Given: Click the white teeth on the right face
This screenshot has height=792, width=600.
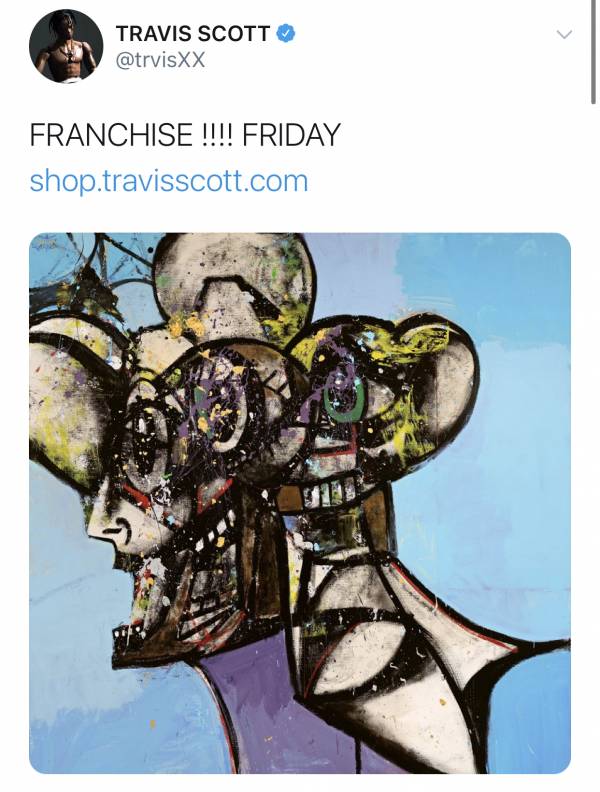Looking at the screenshot, I should tap(331, 492).
